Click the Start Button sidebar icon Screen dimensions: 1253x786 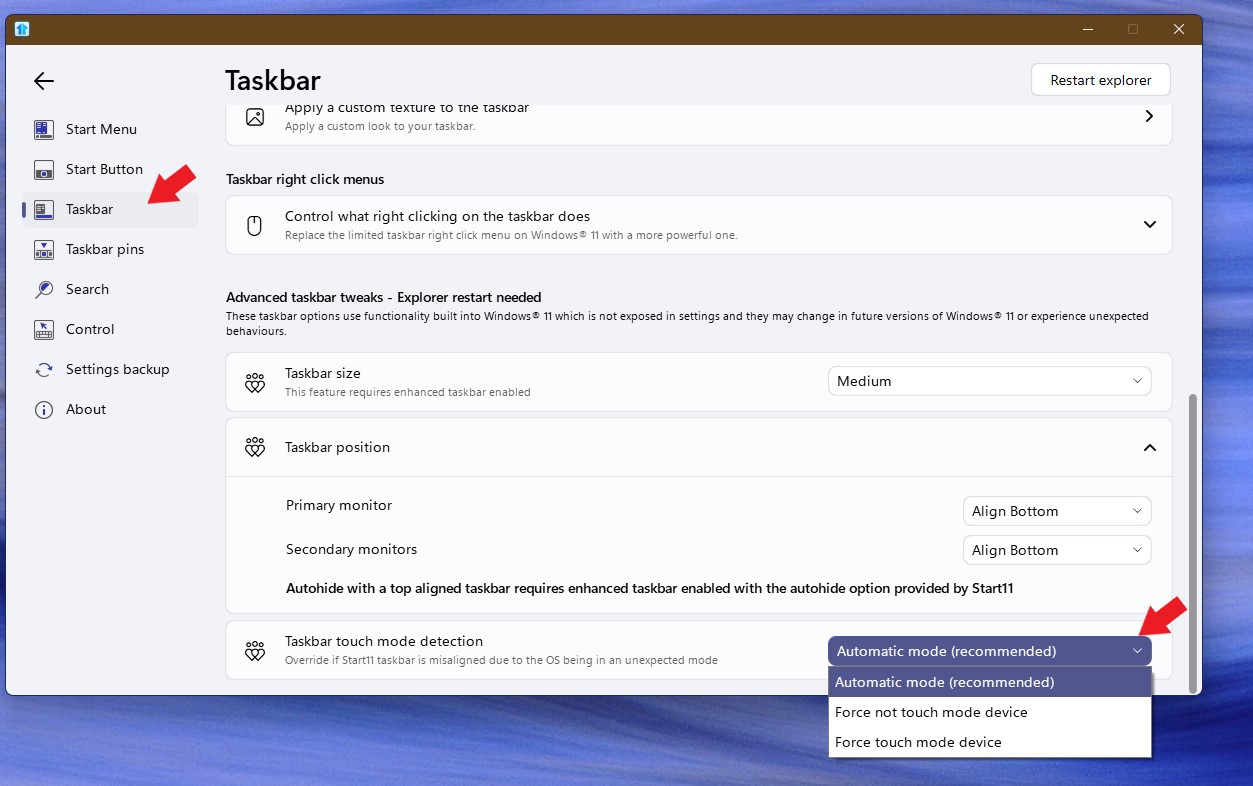44,169
